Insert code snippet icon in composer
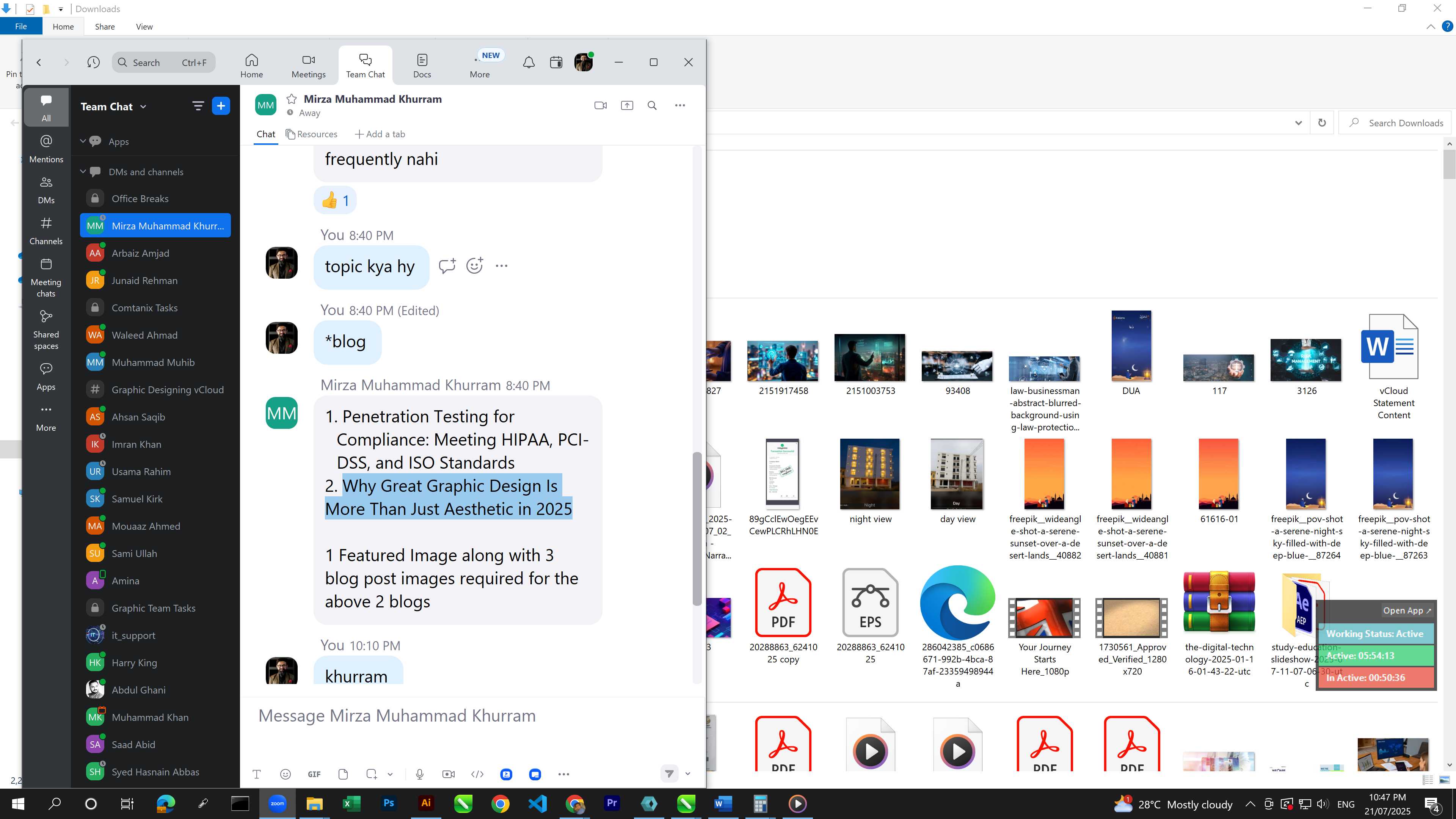 [477, 774]
